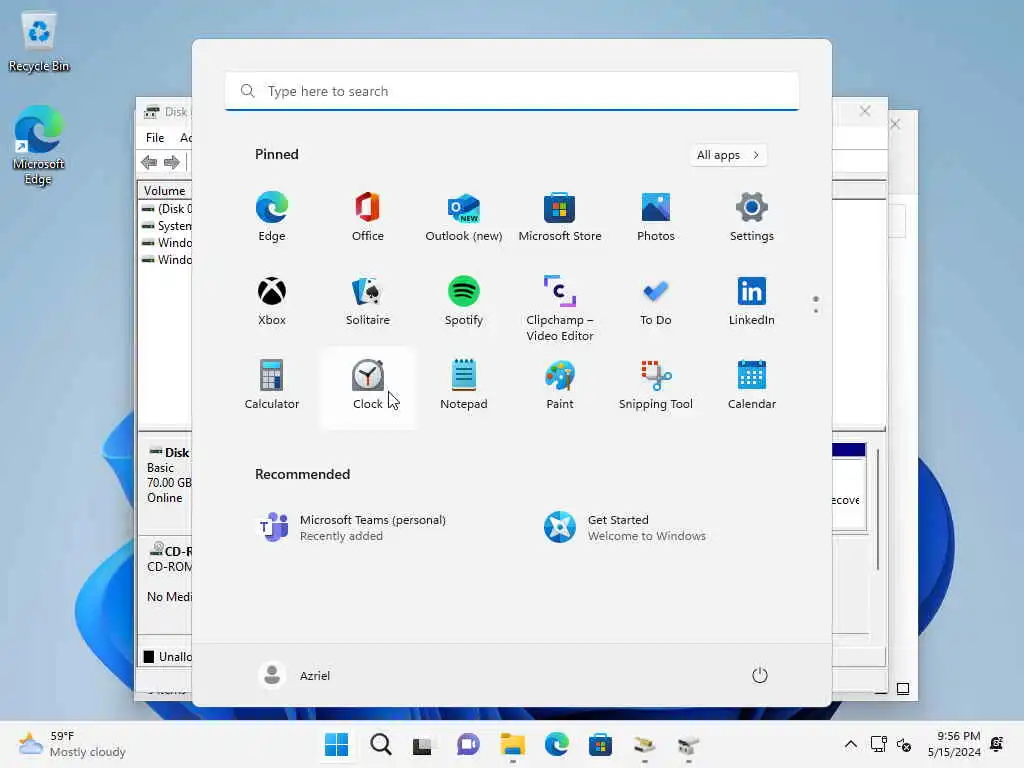Open clock and date 9:56 PM
Screen dimensions: 1024x768
(x=954, y=744)
